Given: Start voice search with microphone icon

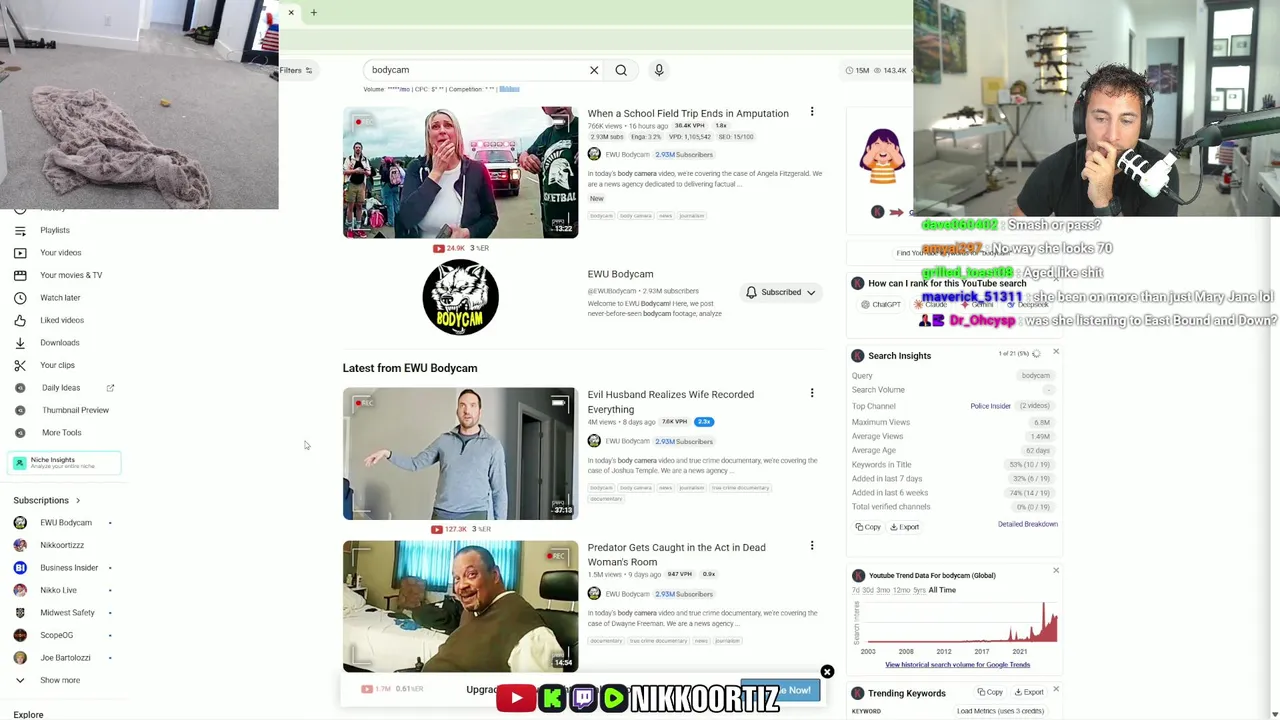Looking at the screenshot, I should pos(659,70).
